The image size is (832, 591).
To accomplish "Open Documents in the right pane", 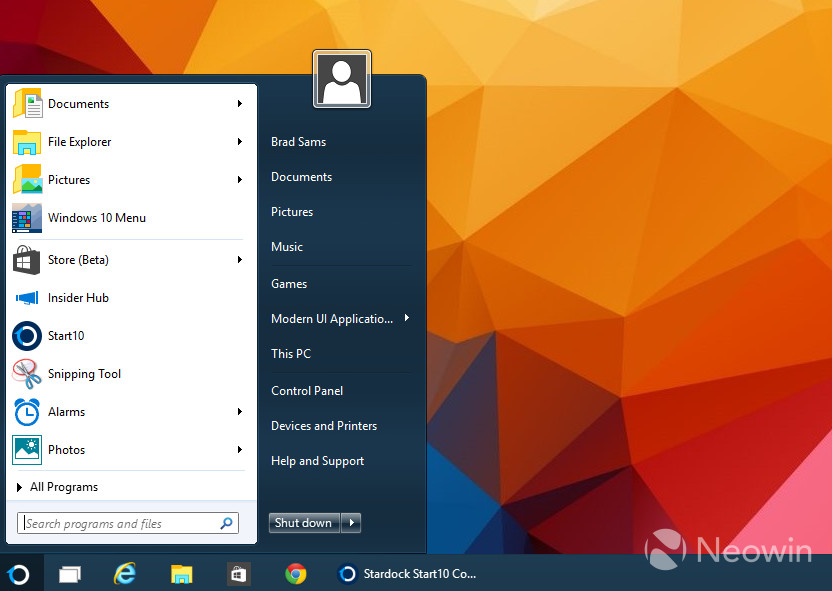I will pos(301,177).
